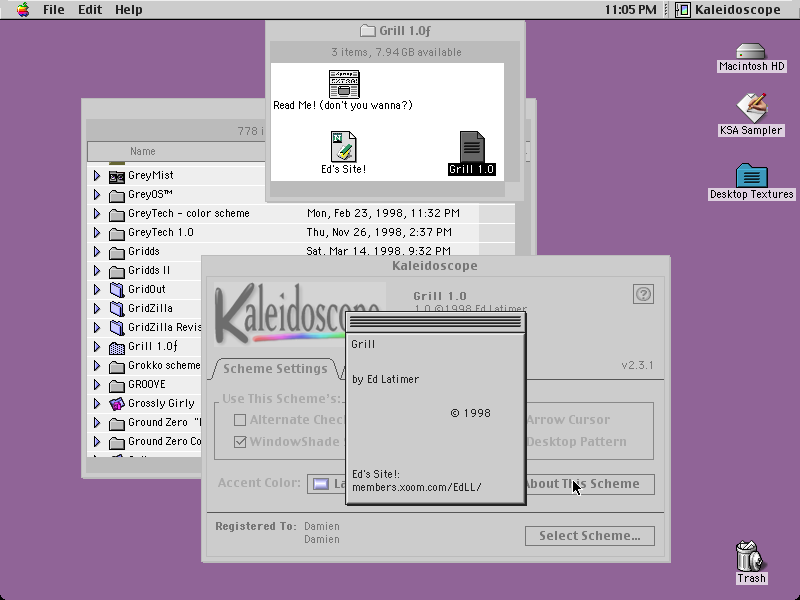Click the GreyOS™ folder icon

pyautogui.click(x=117, y=195)
